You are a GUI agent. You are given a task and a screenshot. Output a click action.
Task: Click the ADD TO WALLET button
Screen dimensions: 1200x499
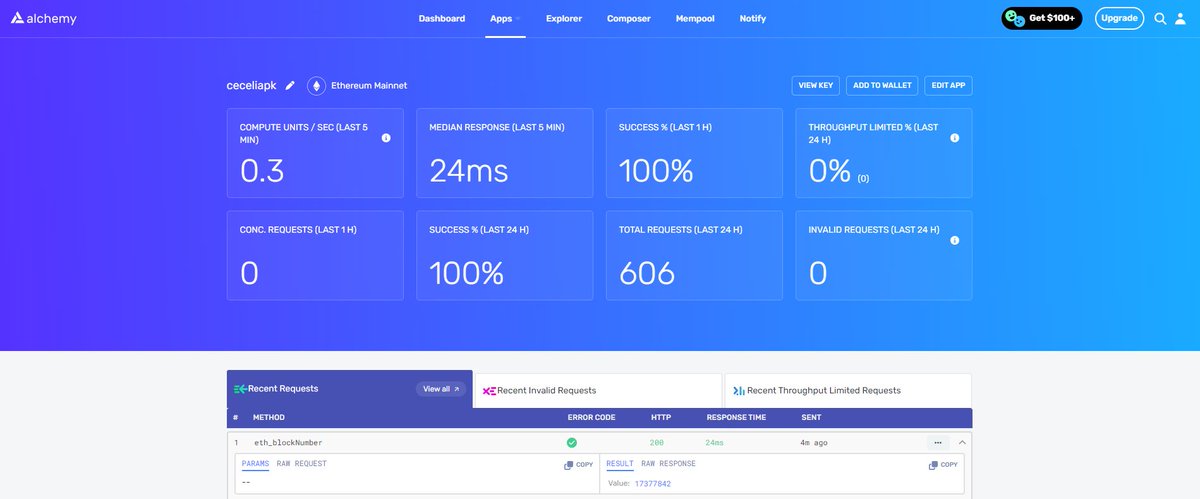coord(882,86)
